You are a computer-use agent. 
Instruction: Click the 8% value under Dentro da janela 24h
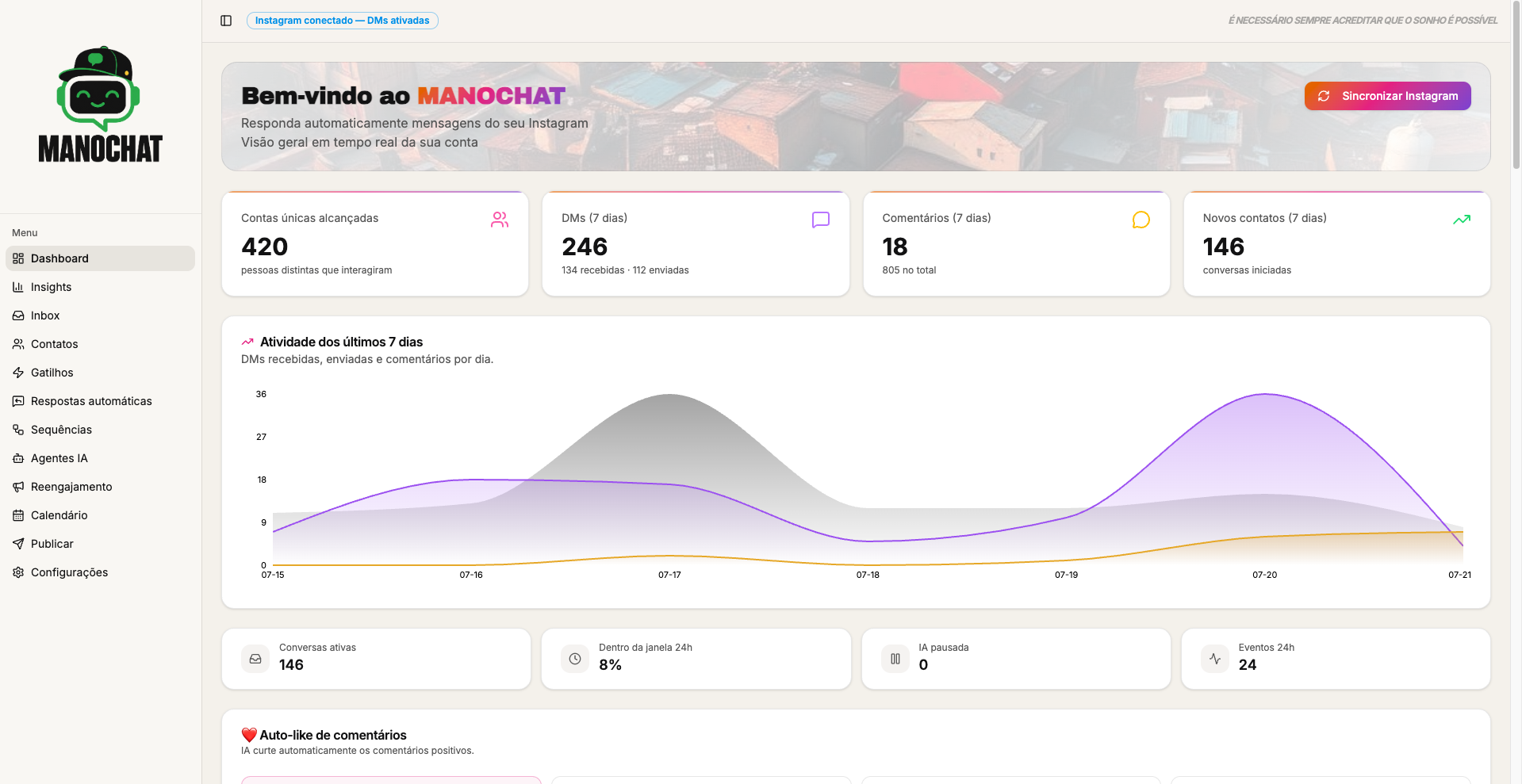click(x=610, y=665)
